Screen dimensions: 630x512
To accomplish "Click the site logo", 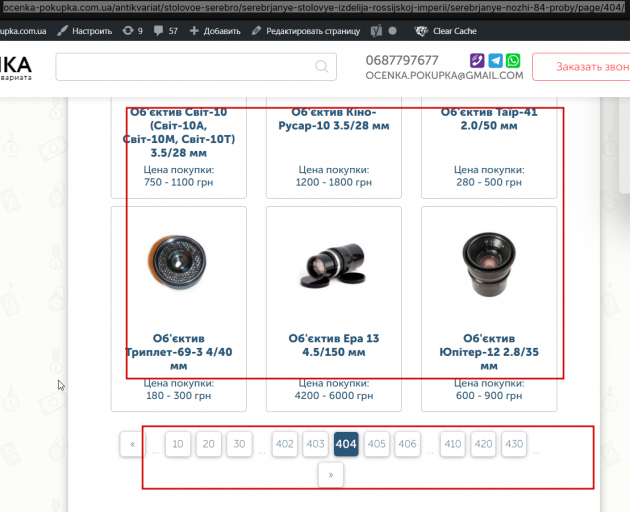I will click(x=16, y=68).
